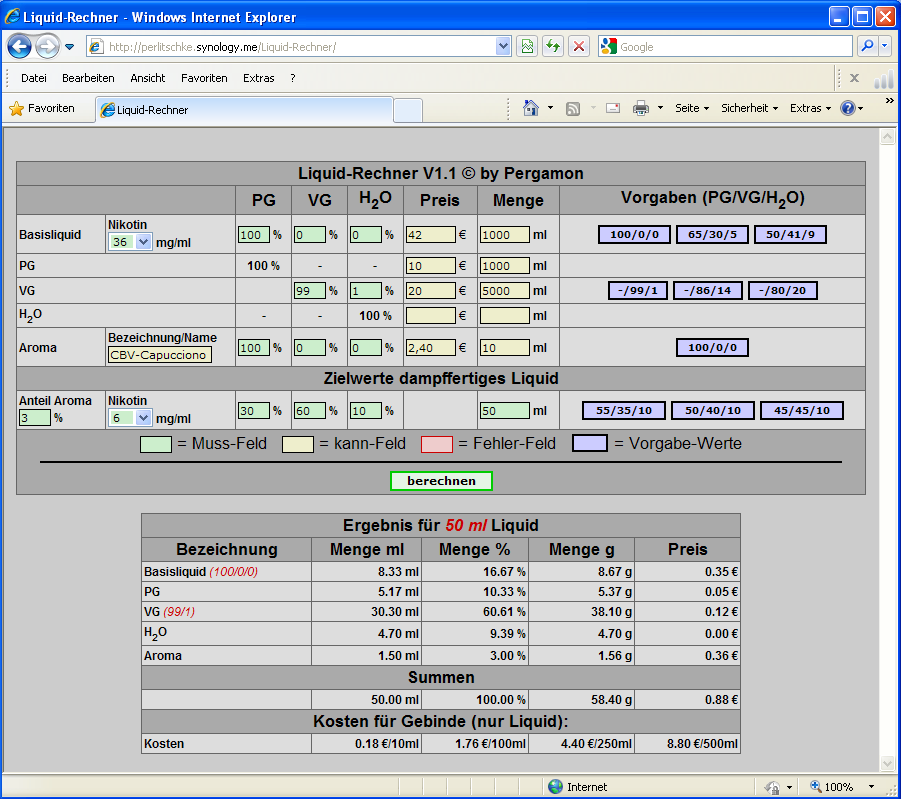Apply Aroma preset 100/0/0

pos(712,347)
